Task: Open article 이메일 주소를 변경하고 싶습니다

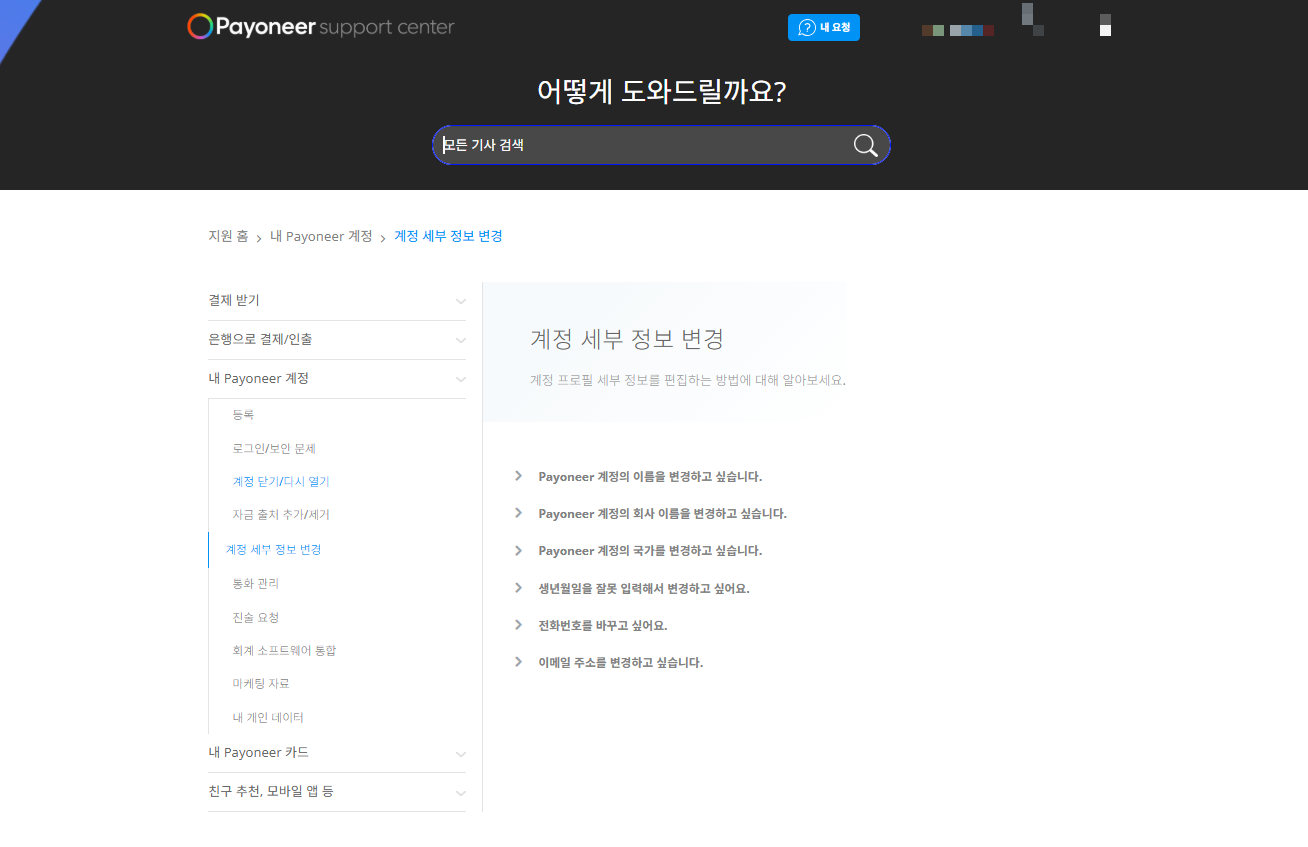Action: [x=620, y=662]
